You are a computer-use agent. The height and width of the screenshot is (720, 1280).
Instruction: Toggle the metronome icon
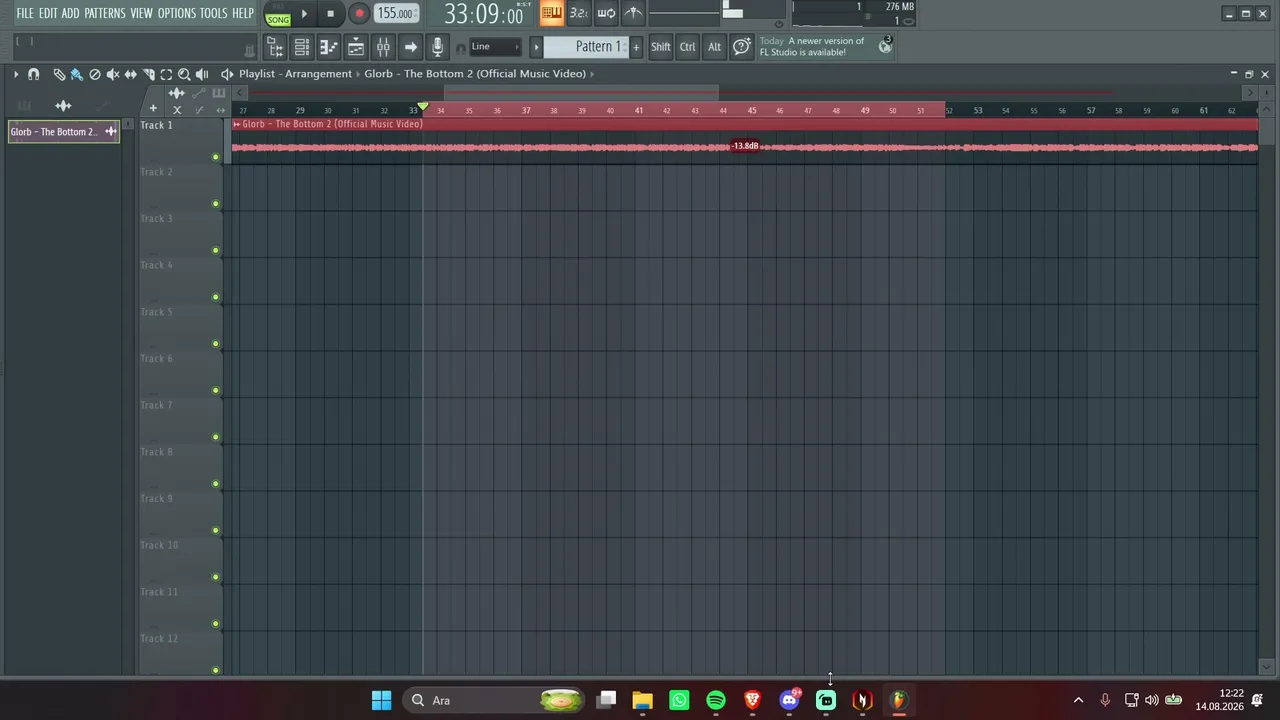point(633,13)
